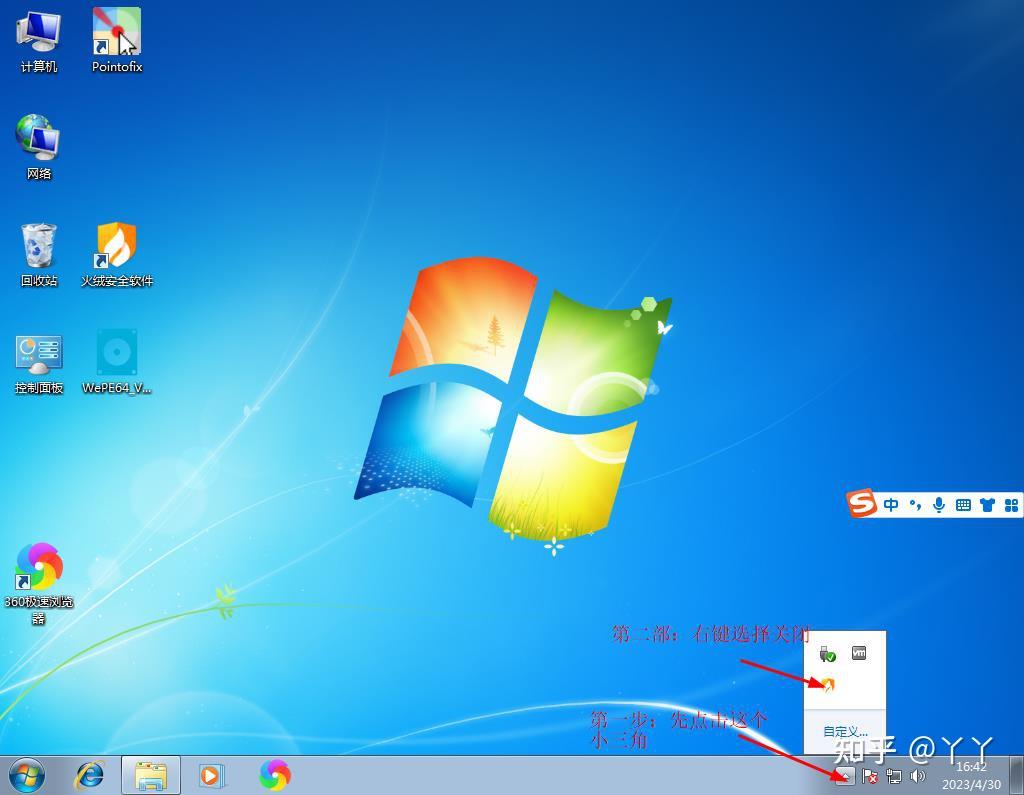Open the volume speaker tray icon

coord(918,776)
